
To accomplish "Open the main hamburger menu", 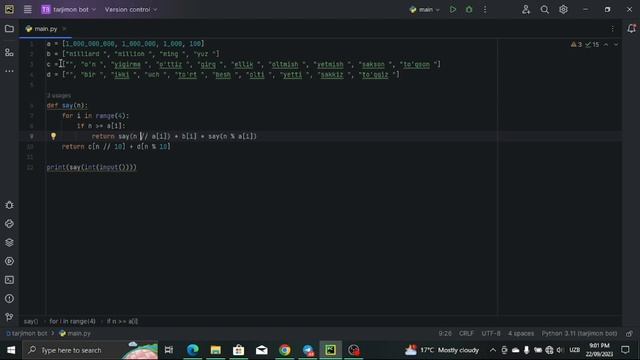I will point(27,9).
